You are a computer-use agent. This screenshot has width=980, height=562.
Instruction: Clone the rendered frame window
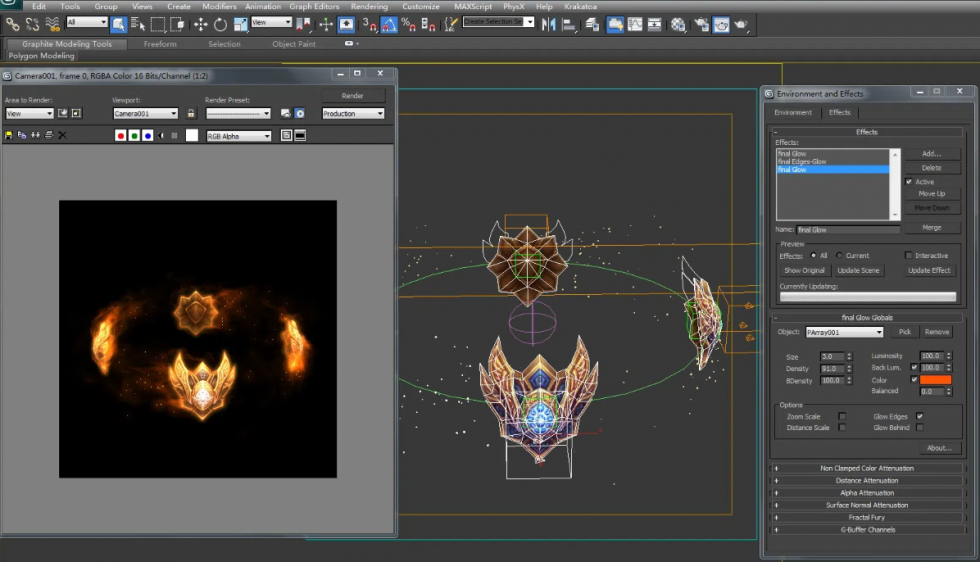[35, 135]
